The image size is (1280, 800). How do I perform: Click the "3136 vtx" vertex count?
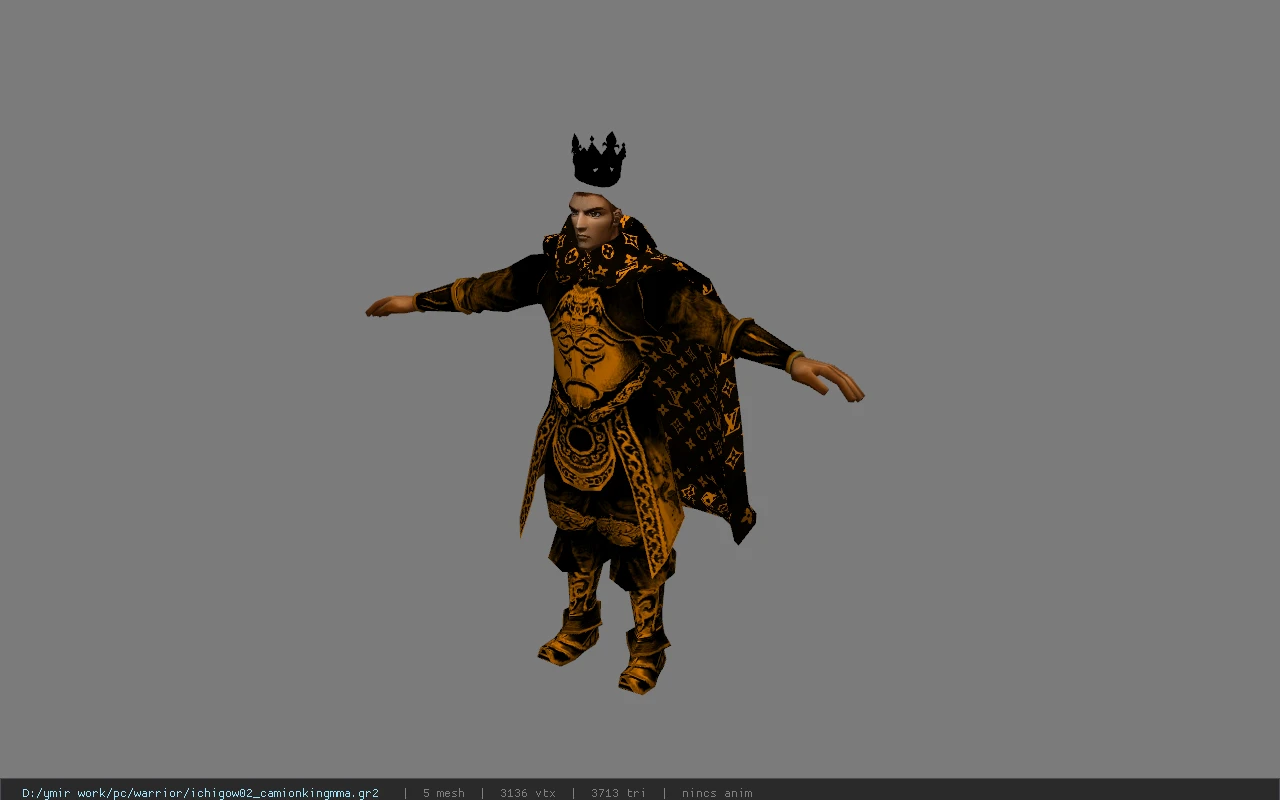tap(528, 793)
